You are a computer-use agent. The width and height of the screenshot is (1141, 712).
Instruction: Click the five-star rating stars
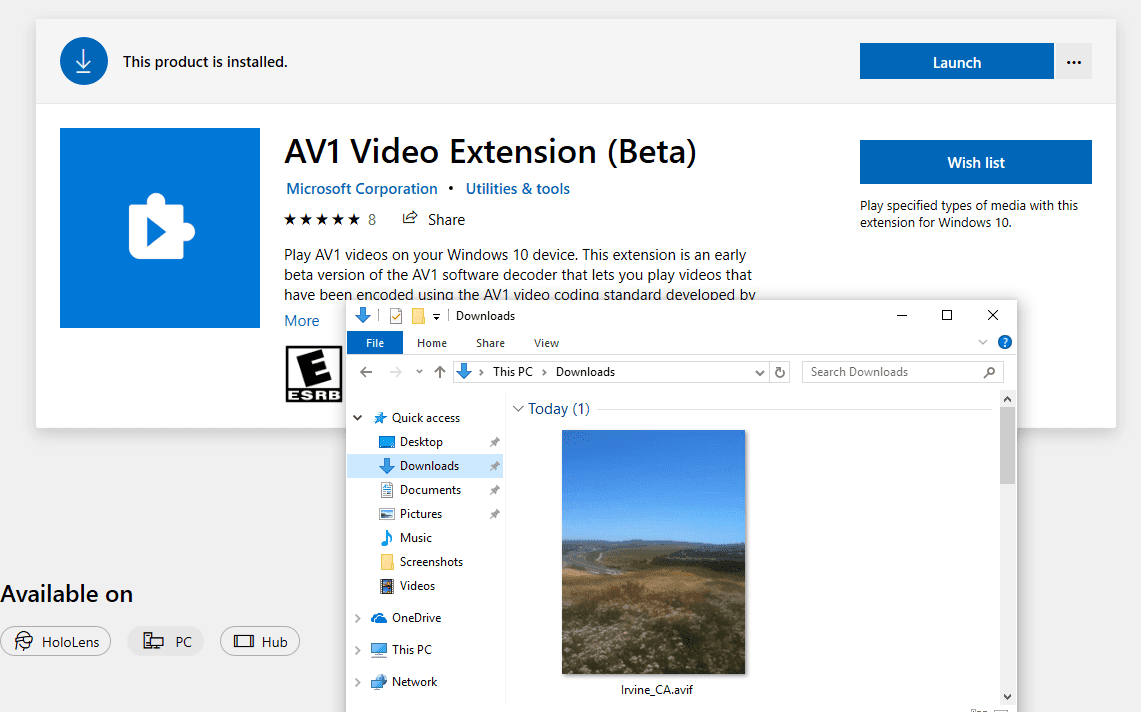pyautogui.click(x=322, y=219)
